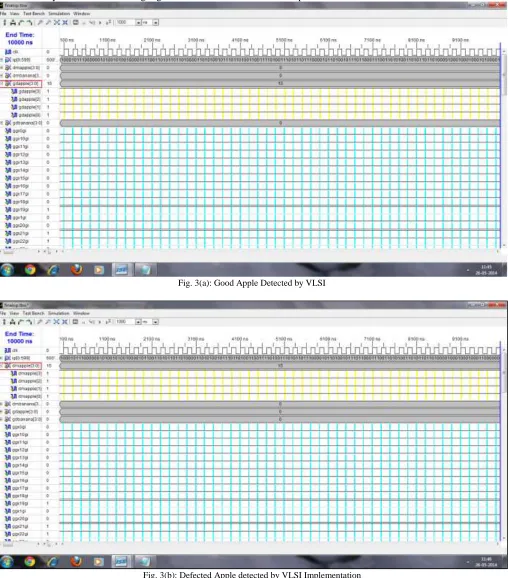
Task: Click the rectangular window icon in Fig. 3(a) toolbar
Action: (76, 22)
